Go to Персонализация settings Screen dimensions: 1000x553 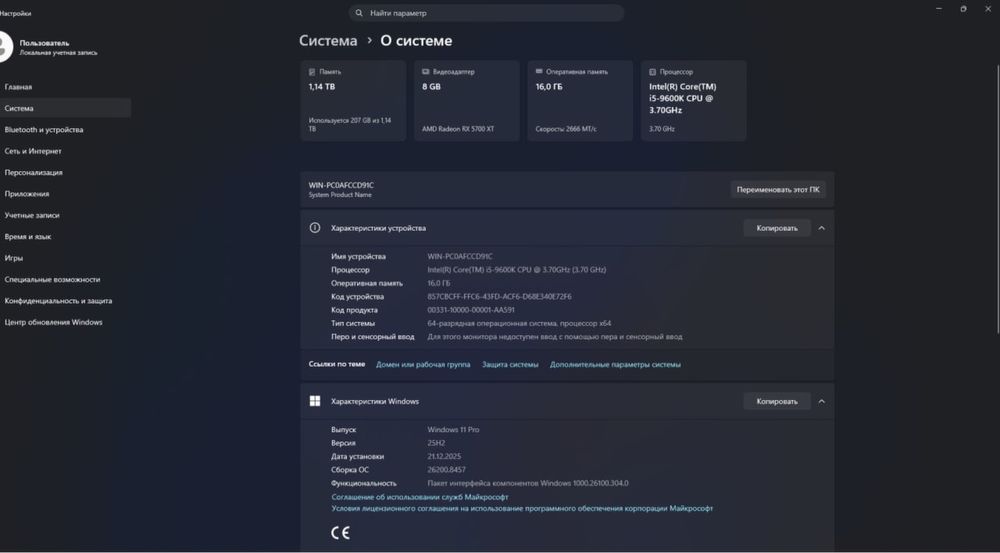(65, 172)
